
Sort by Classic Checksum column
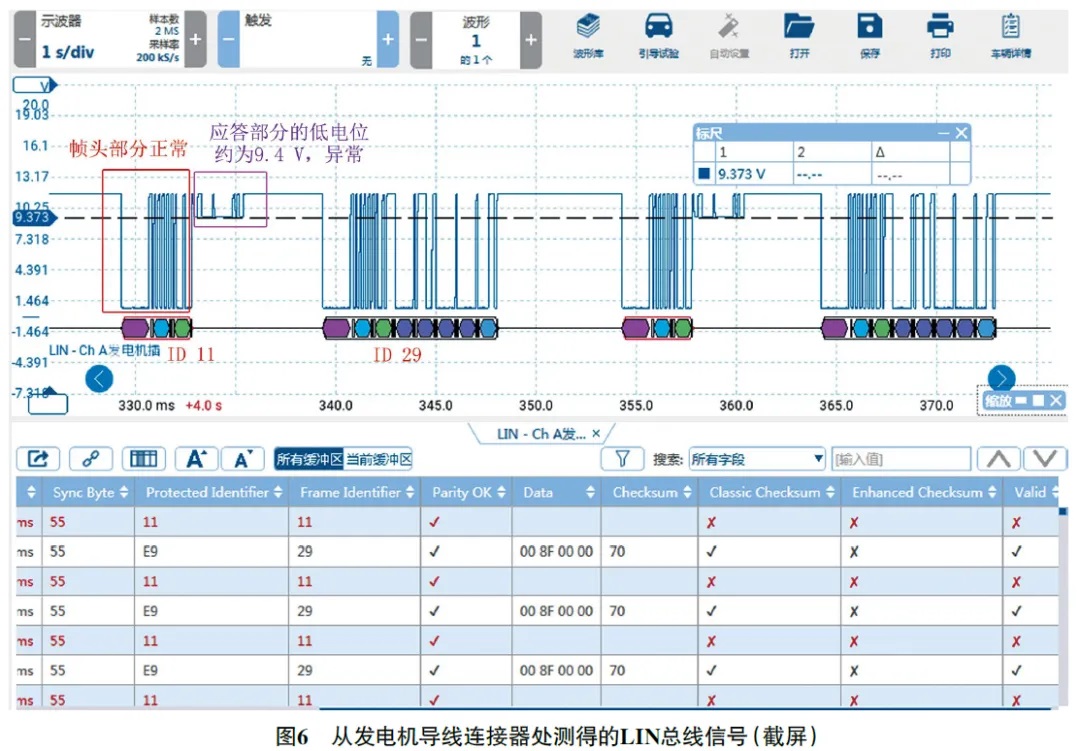[x=771, y=492]
